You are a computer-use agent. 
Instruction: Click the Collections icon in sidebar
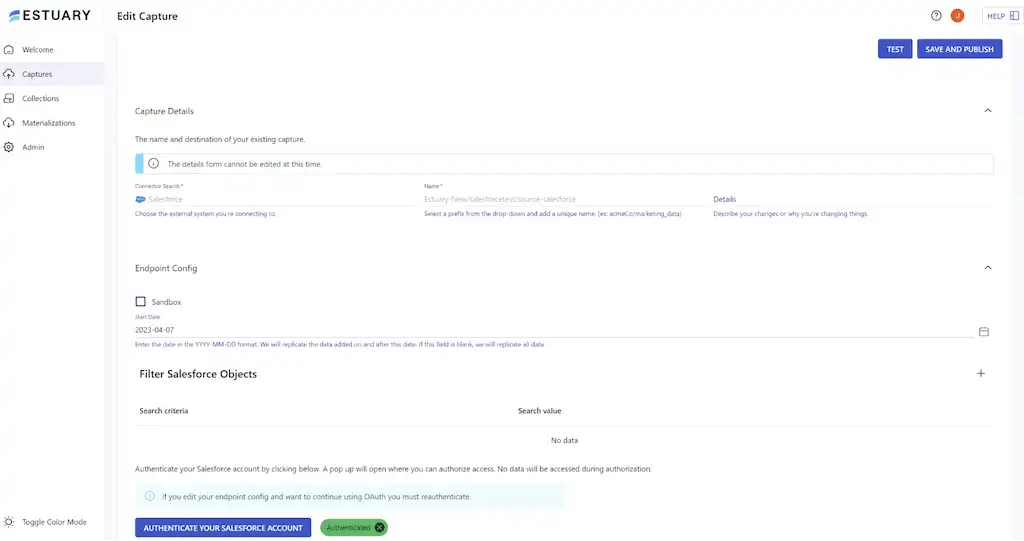[x=9, y=98]
